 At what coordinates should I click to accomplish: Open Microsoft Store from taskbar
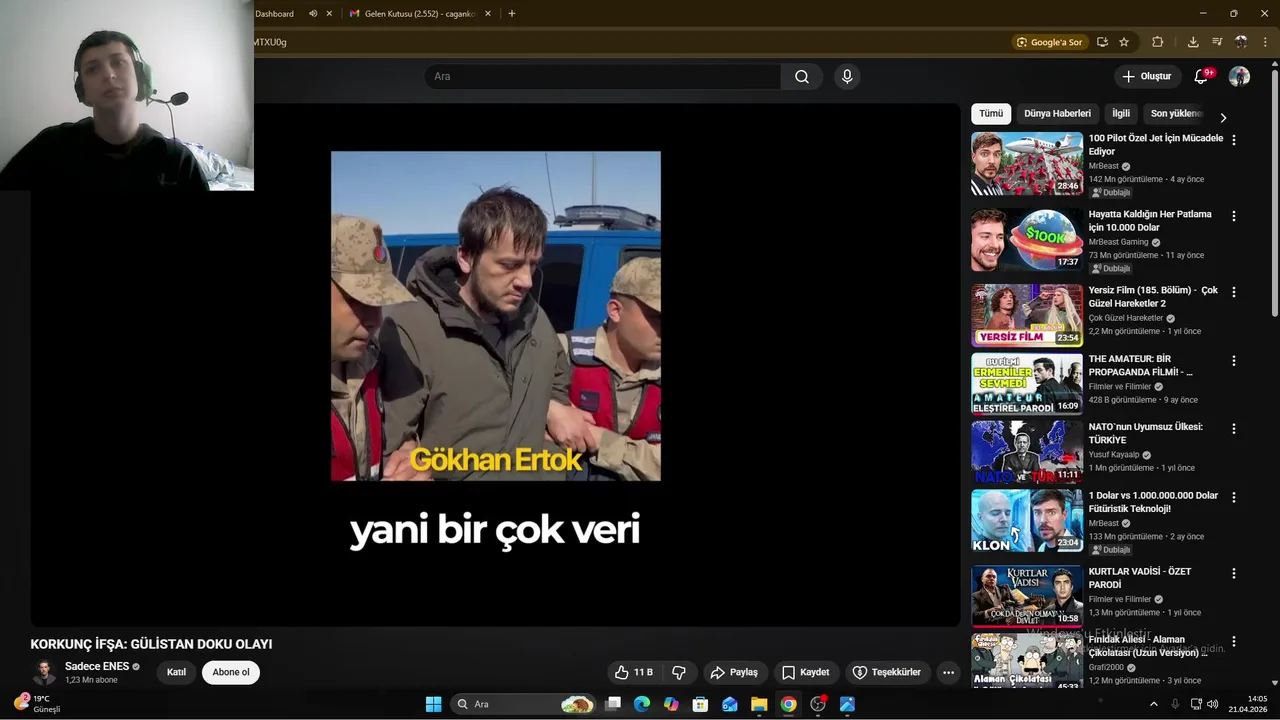point(700,704)
